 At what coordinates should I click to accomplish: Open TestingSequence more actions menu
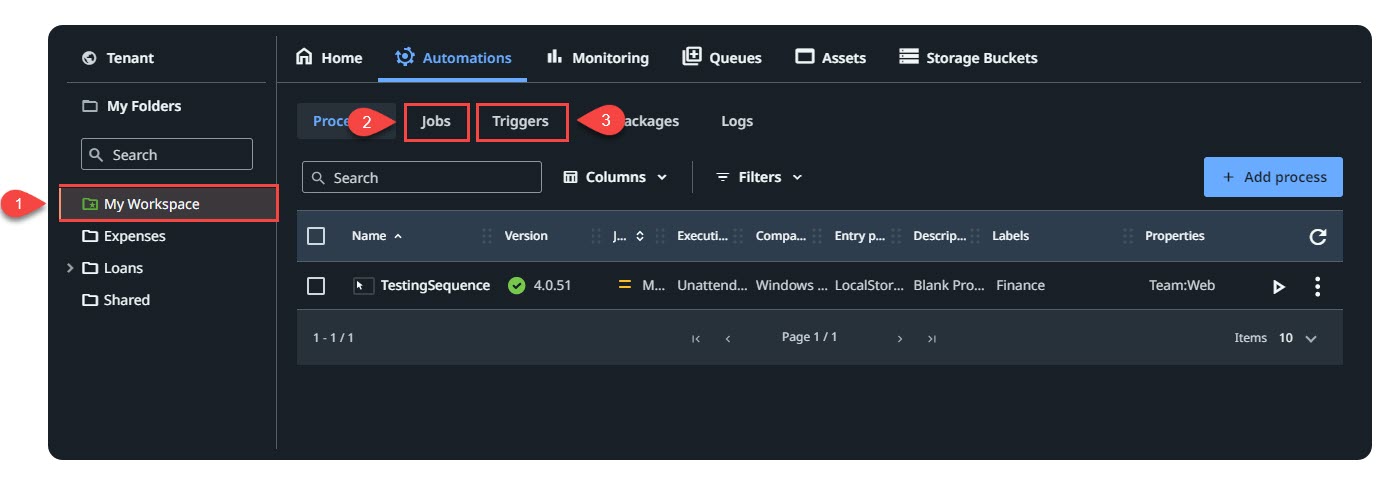[x=1317, y=287]
